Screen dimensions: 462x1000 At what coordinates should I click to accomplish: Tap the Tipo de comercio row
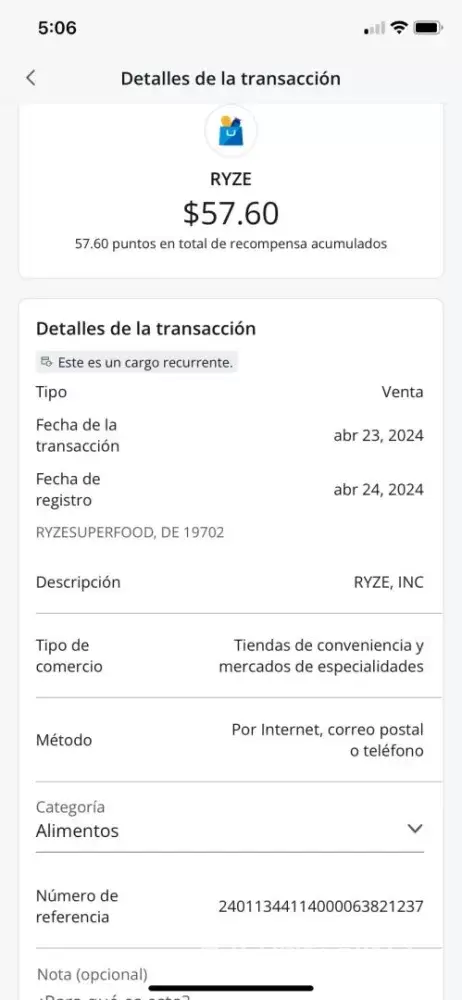[x=230, y=656]
